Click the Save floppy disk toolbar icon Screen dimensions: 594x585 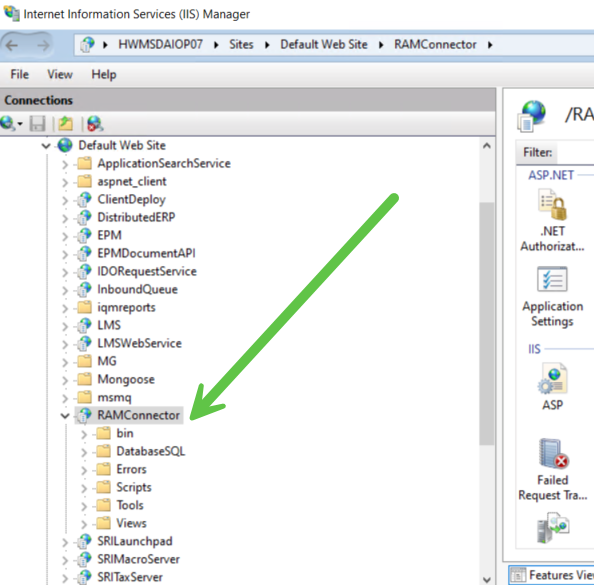tap(38, 124)
